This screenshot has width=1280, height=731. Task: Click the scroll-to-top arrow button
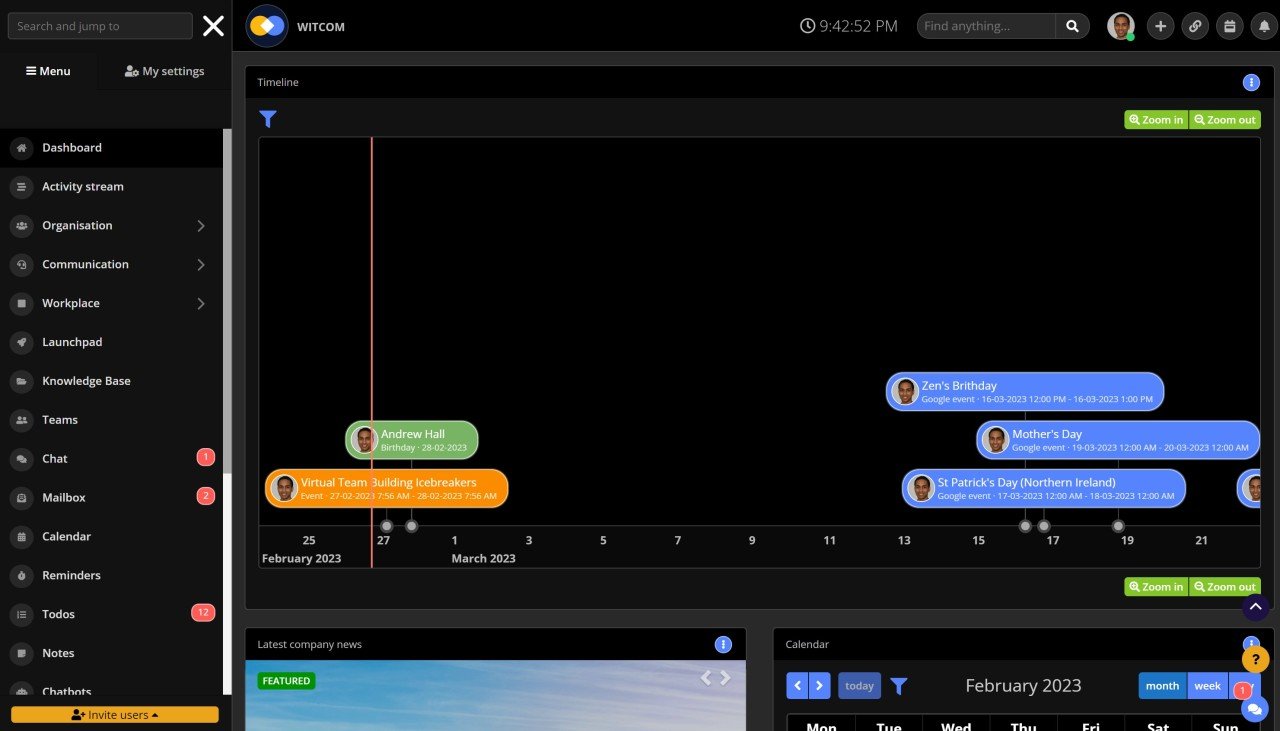tap(1255, 607)
